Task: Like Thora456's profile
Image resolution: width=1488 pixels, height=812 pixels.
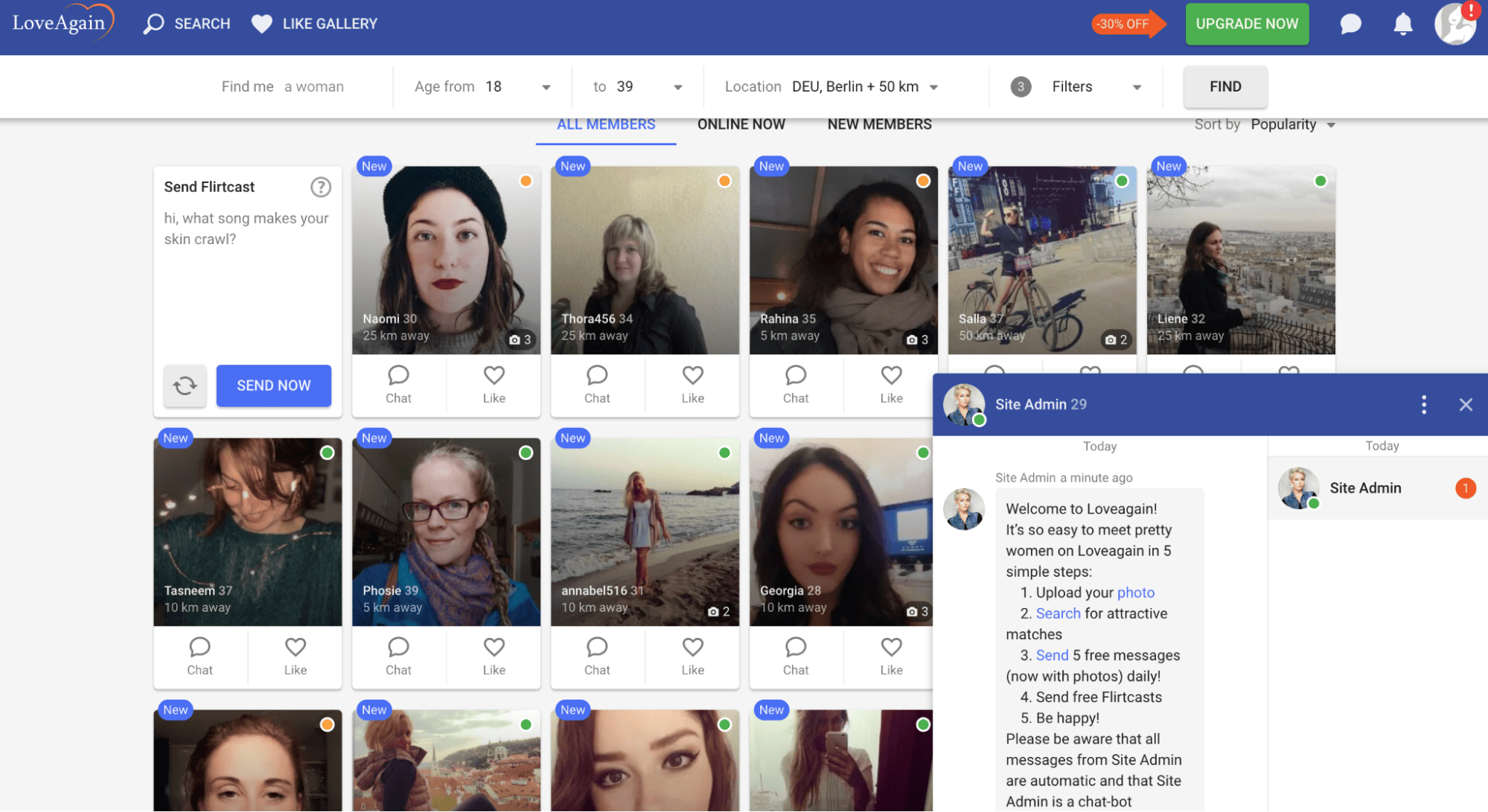Action: point(692,385)
